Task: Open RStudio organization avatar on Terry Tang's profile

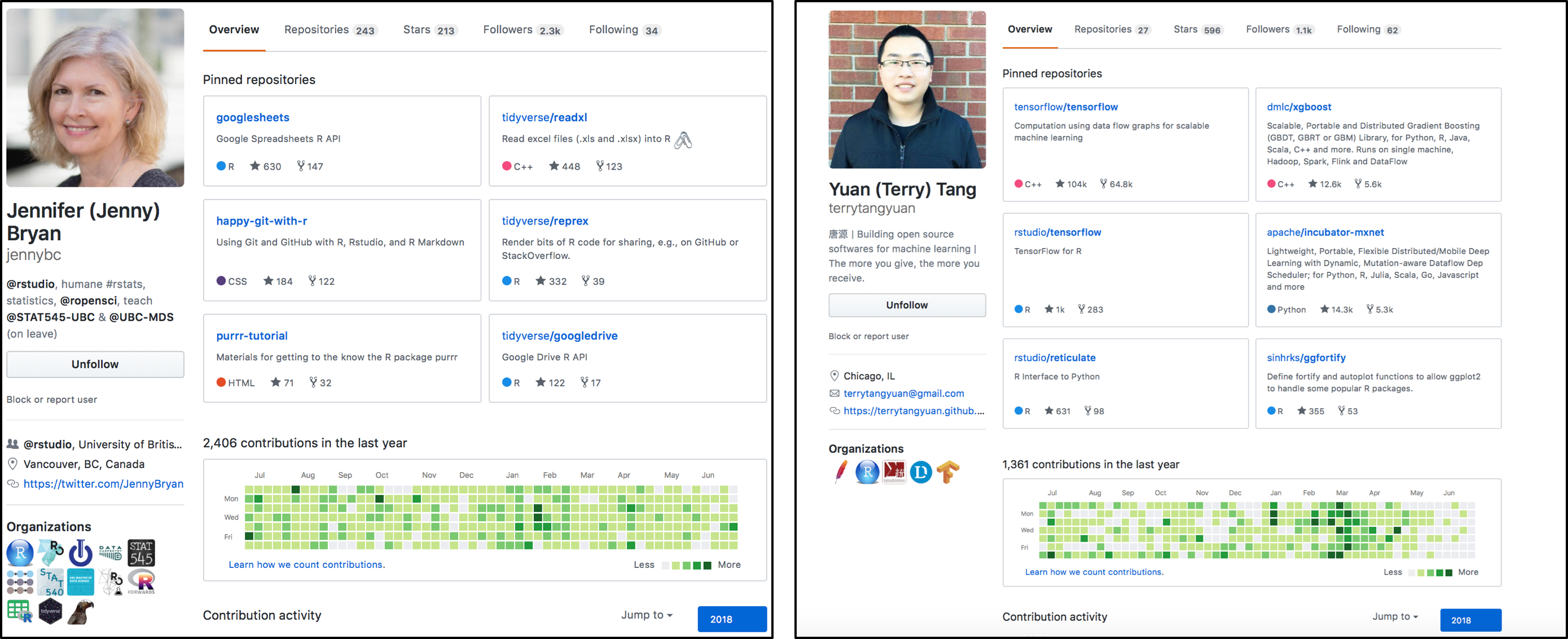Action: tap(867, 471)
